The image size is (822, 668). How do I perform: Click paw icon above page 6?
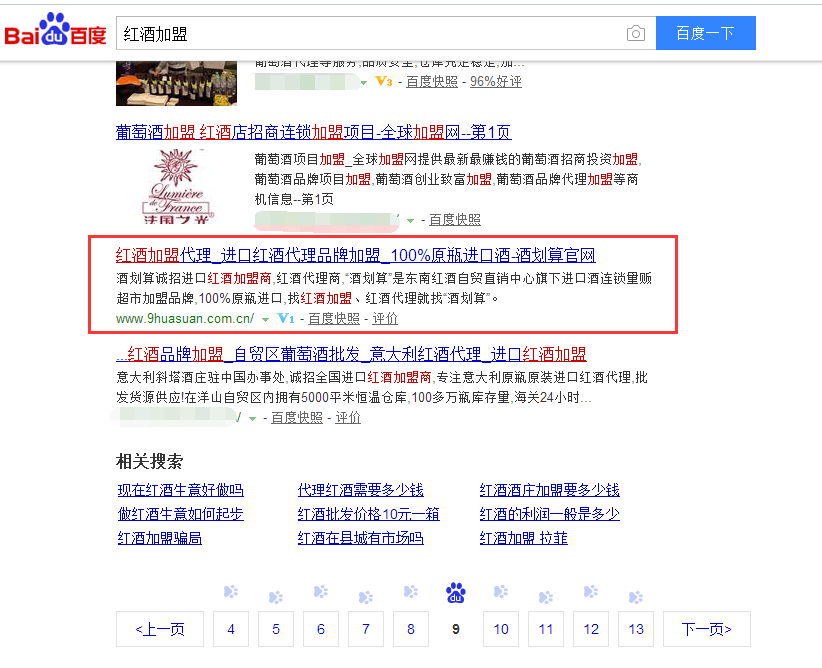[321, 592]
